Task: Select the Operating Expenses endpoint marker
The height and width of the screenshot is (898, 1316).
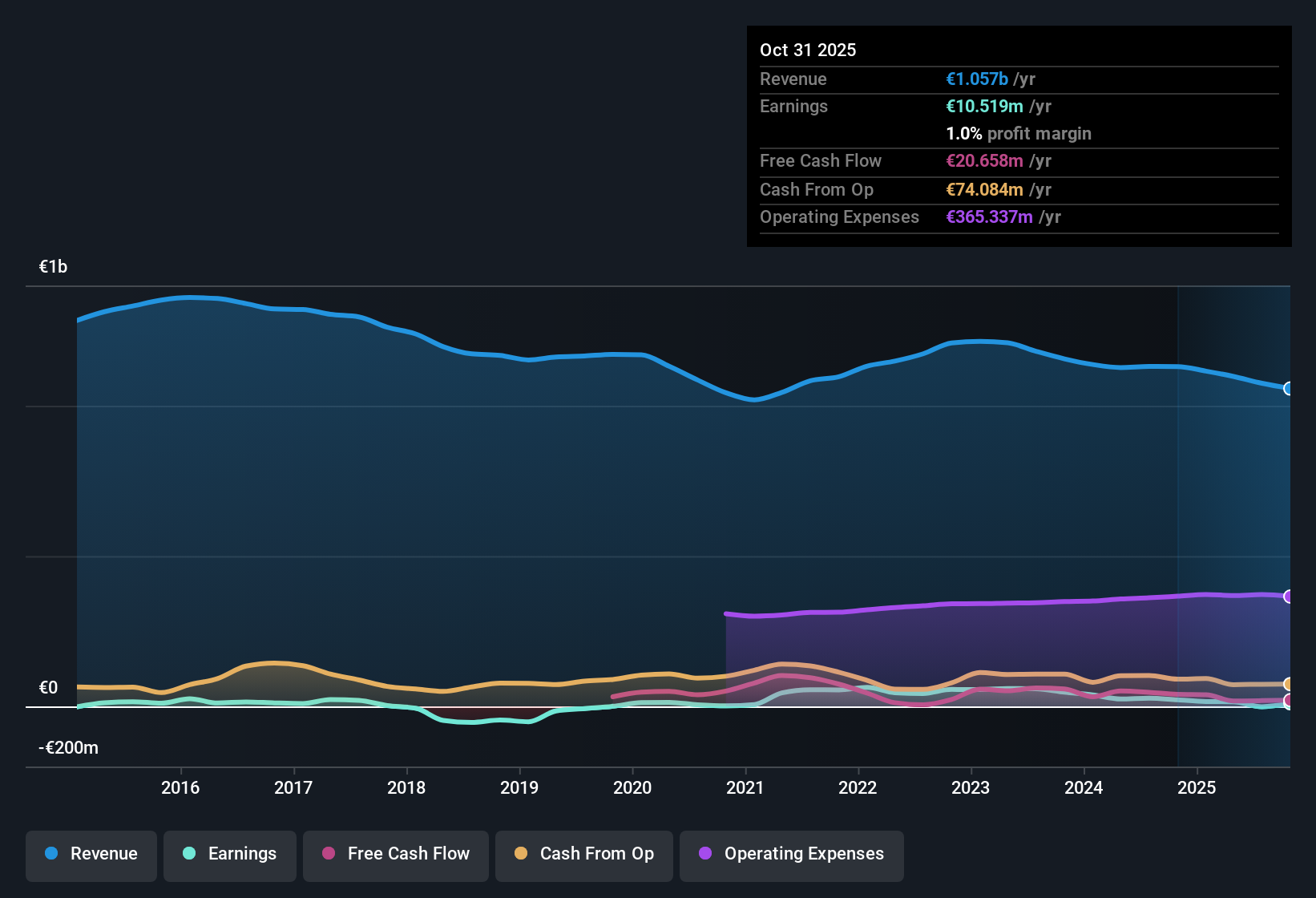Action: [x=1288, y=596]
